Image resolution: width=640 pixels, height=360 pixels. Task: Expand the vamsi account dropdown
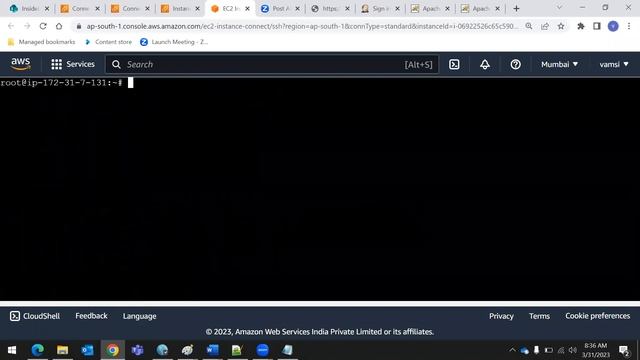[613, 64]
